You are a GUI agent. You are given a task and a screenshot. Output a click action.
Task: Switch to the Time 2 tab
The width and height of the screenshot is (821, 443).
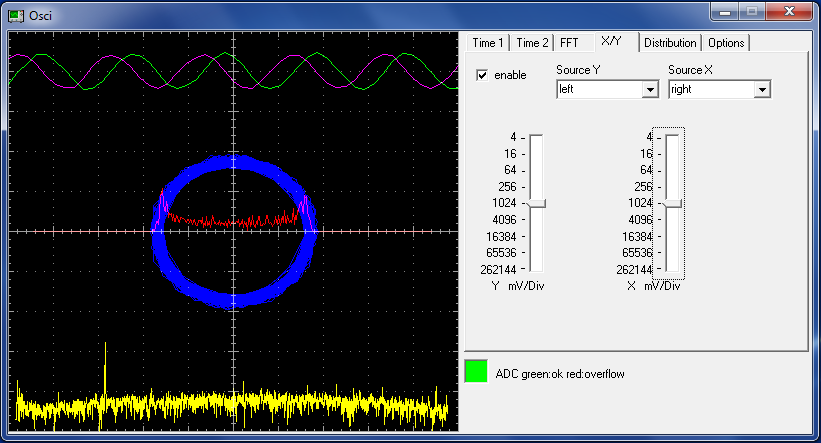click(x=531, y=43)
